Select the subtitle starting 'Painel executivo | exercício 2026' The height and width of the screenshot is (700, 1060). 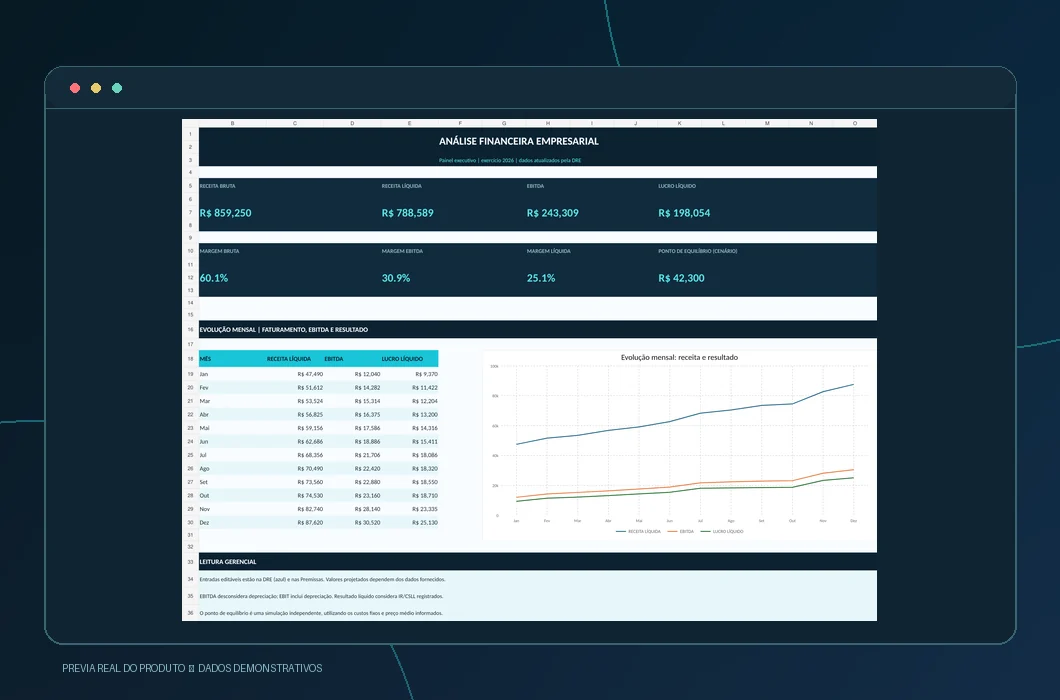pos(510,161)
